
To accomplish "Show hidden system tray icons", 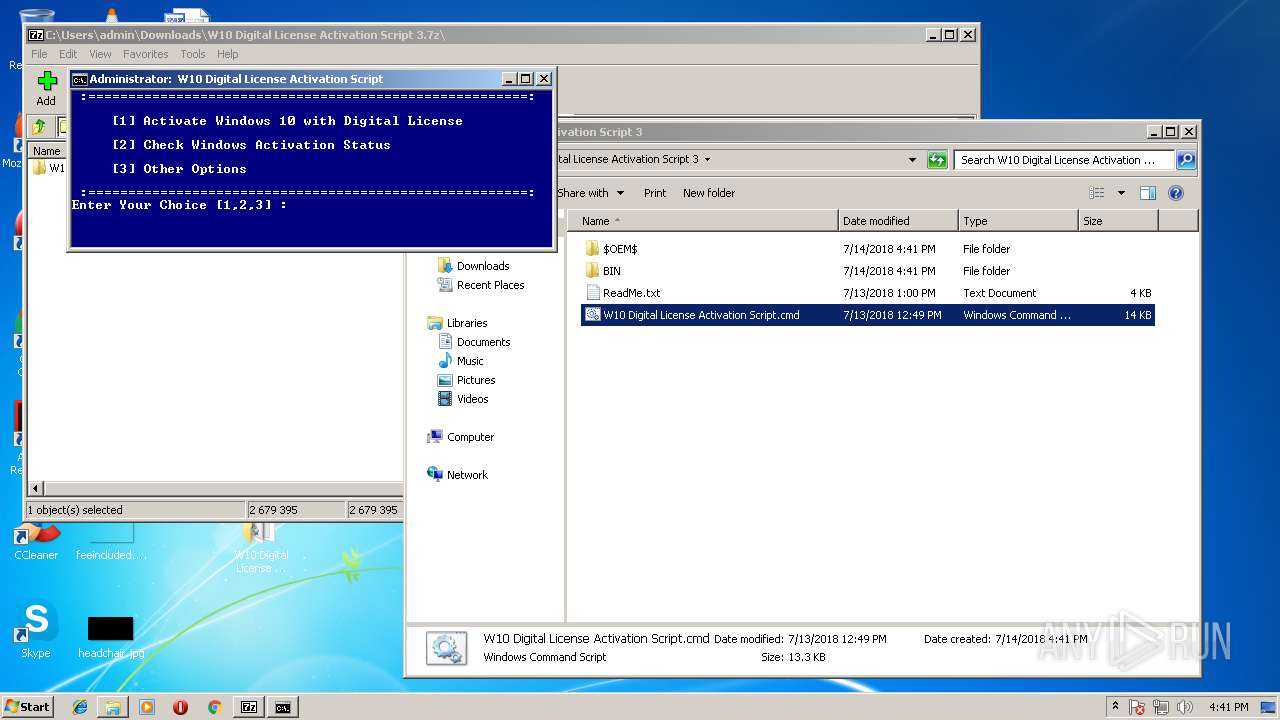I will [x=1116, y=706].
